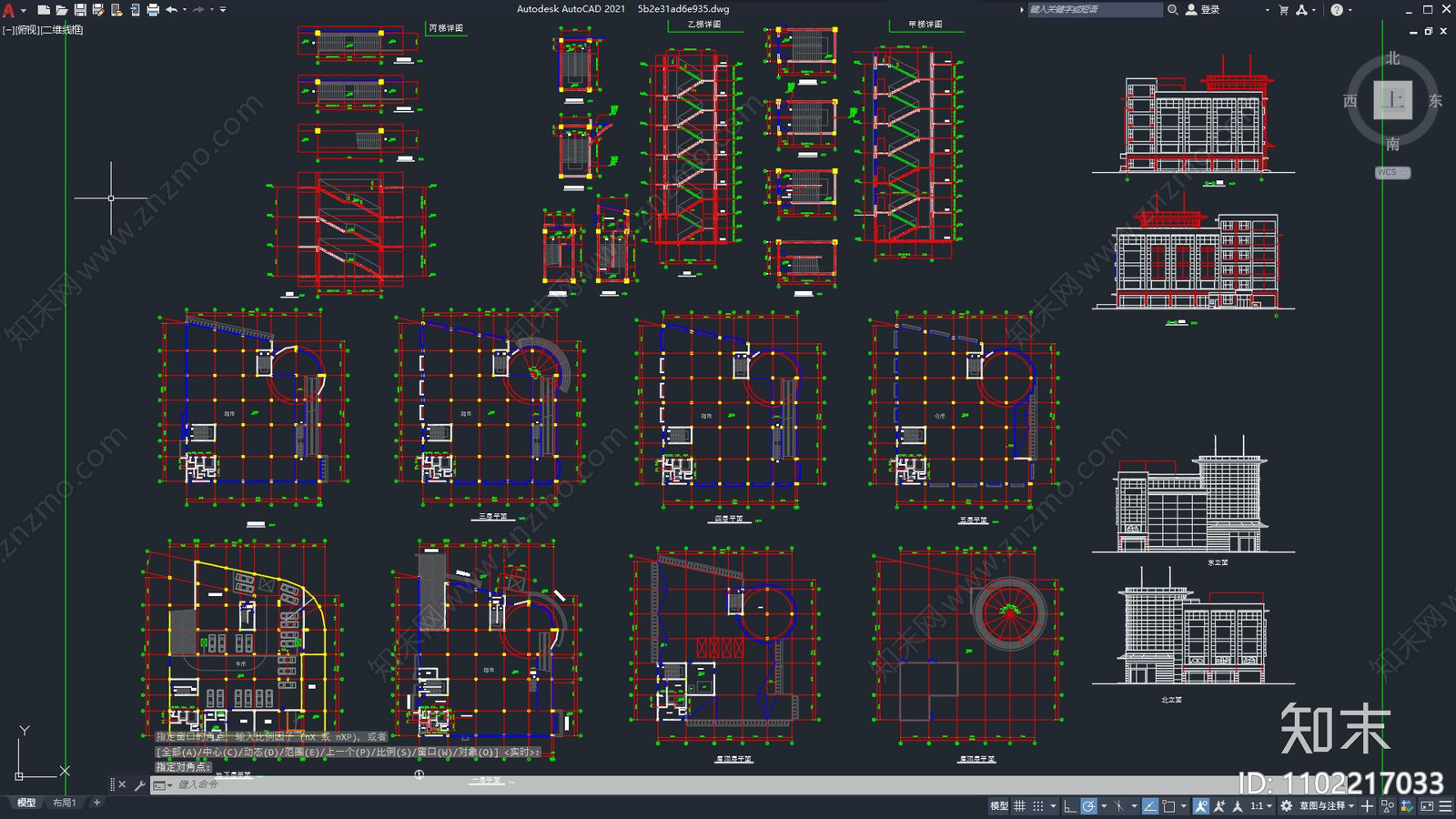Screen dimensions: 1456x819
Task: Switch to the 模型 tab
Action: coord(26,803)
